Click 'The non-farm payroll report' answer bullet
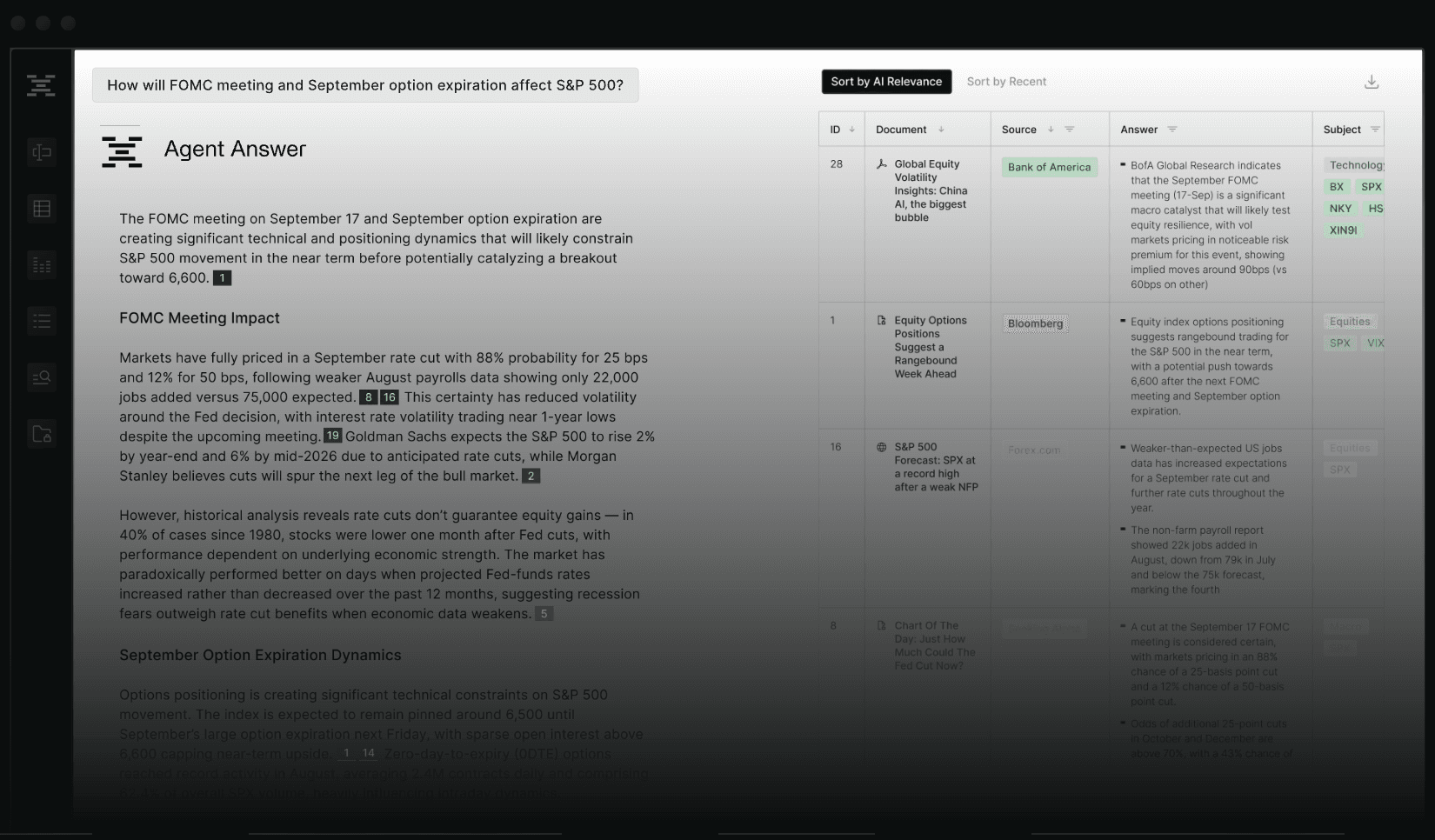The width and height of the screenshot is (1435, 840). click(1204, 560)
